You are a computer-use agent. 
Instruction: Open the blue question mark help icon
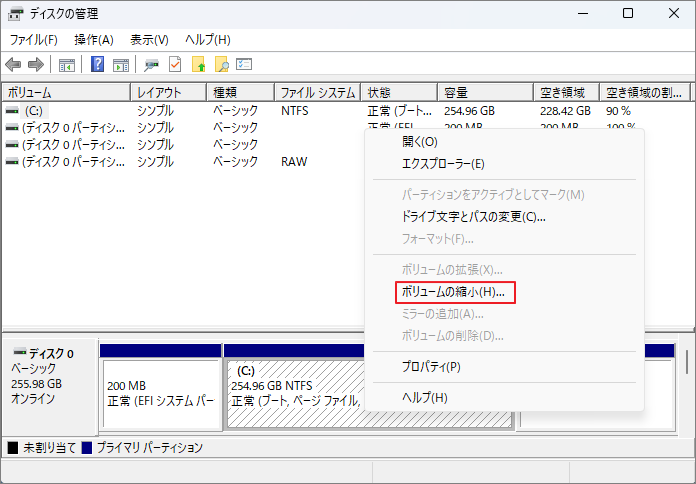pyautogui.click(x=97, y=64)
